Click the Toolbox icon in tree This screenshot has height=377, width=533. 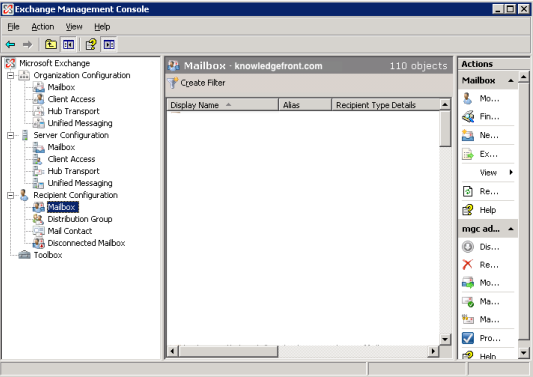[x=24, y=255]
